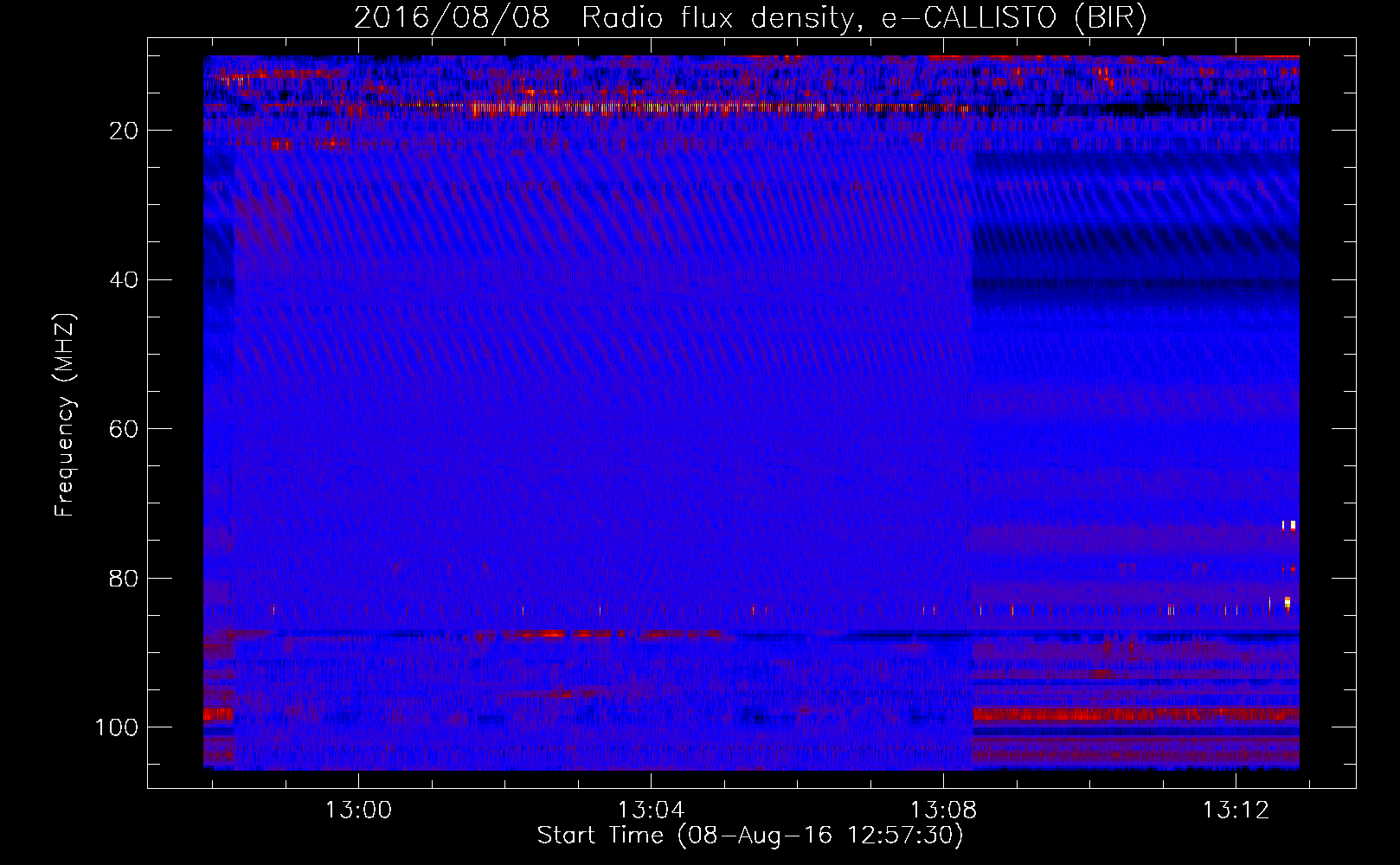Click the dark blue band near 40 MHz
The height and width of the screenshot is (865, 1400).
pyautogui.click(x=1135, y=284)
